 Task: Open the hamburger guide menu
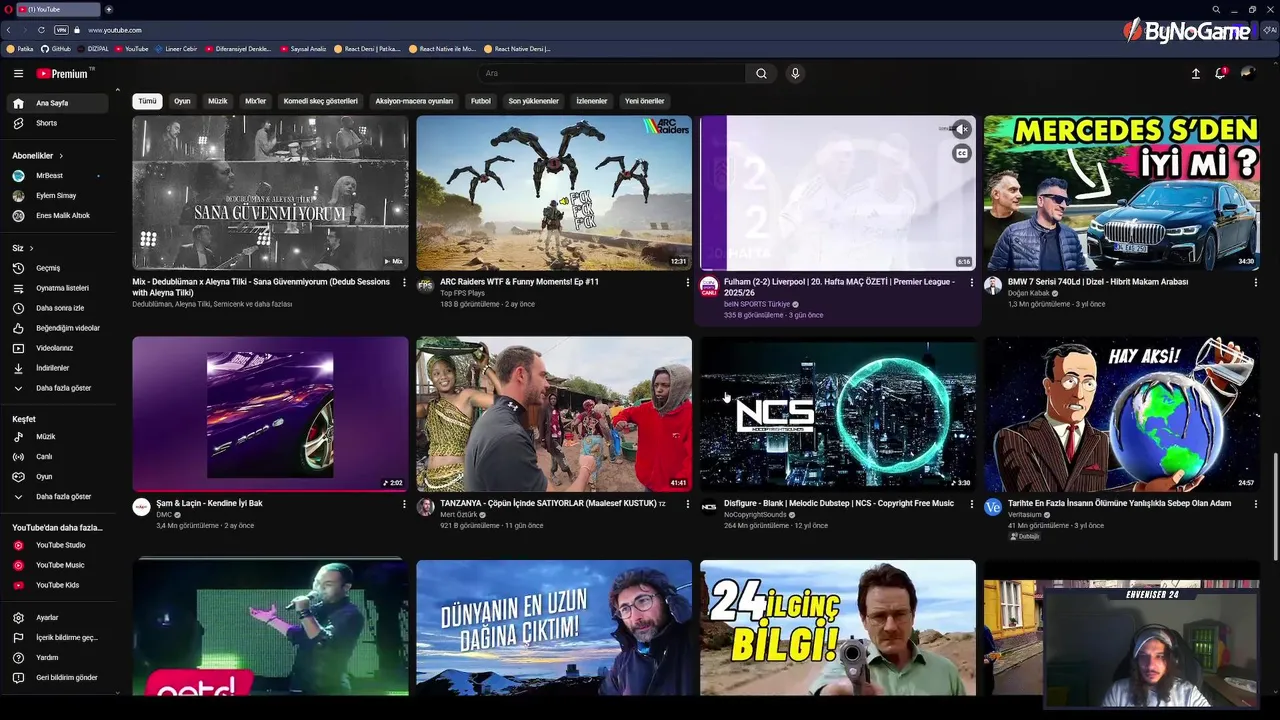pos(18,73)
